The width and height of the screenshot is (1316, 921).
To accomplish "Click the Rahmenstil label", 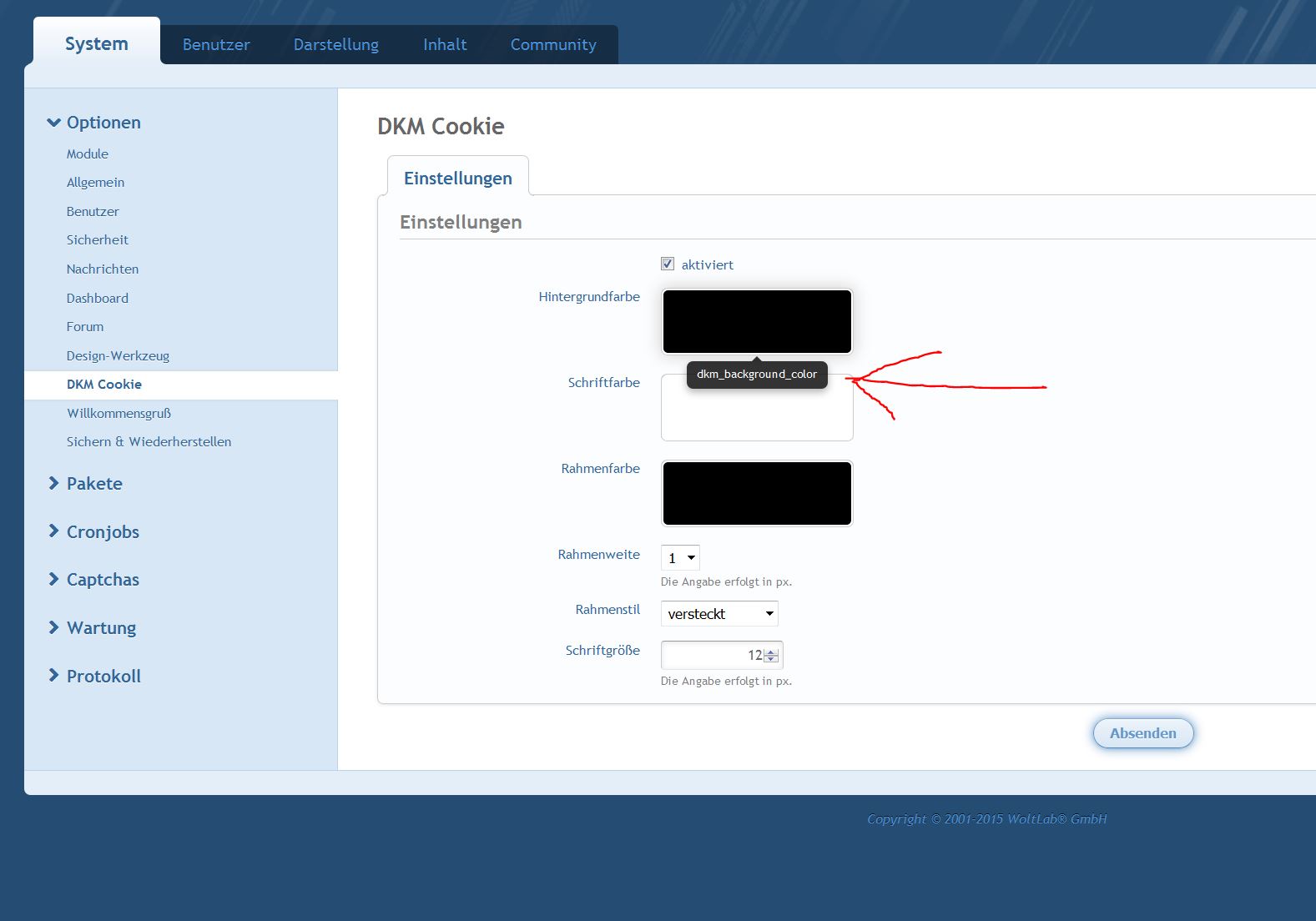I will point(608,610).
